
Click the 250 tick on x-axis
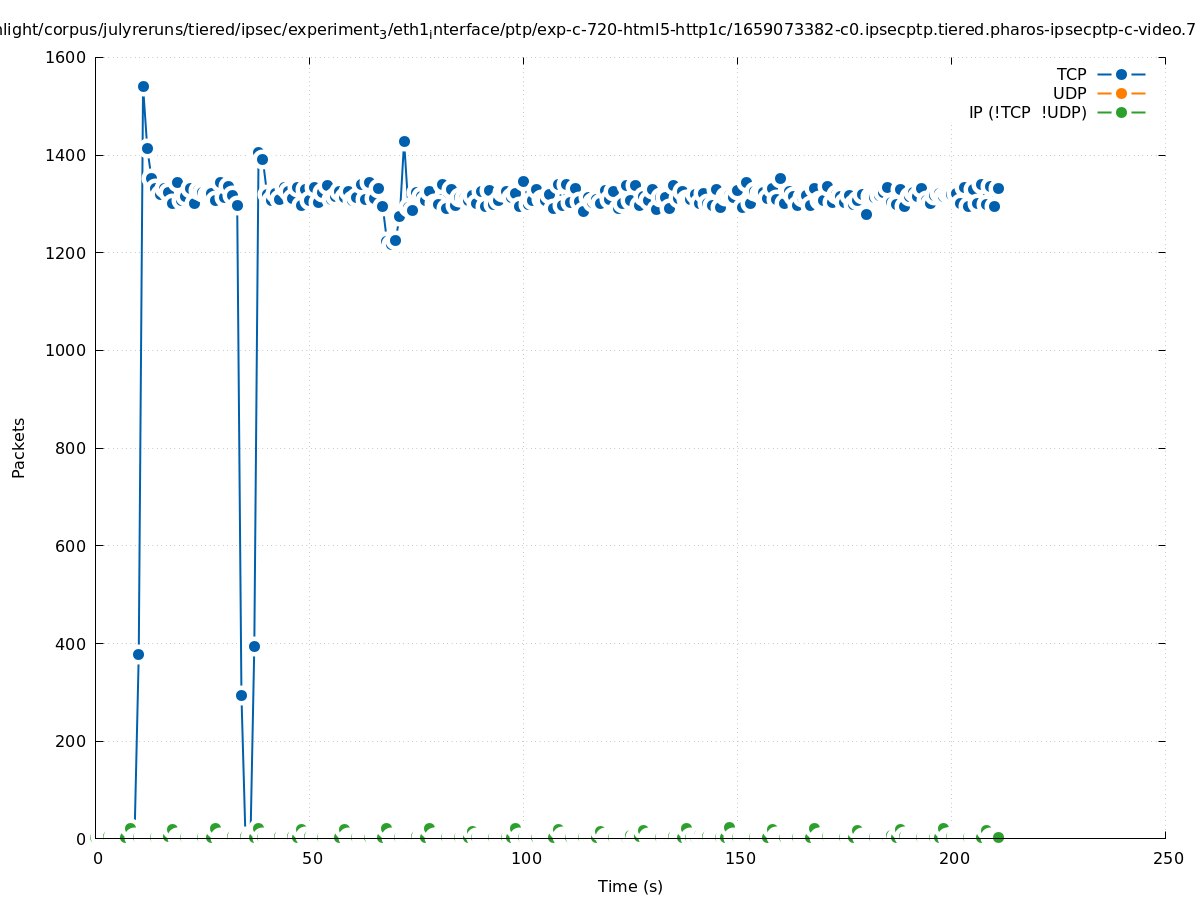(1167, 858)
